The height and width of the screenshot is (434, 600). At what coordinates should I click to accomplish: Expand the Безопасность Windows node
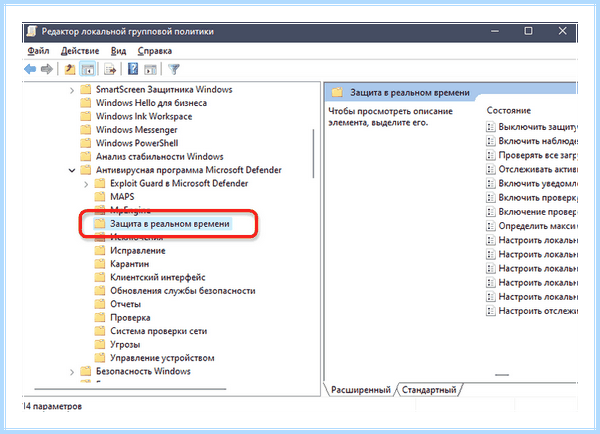click(x=72, y=372)
